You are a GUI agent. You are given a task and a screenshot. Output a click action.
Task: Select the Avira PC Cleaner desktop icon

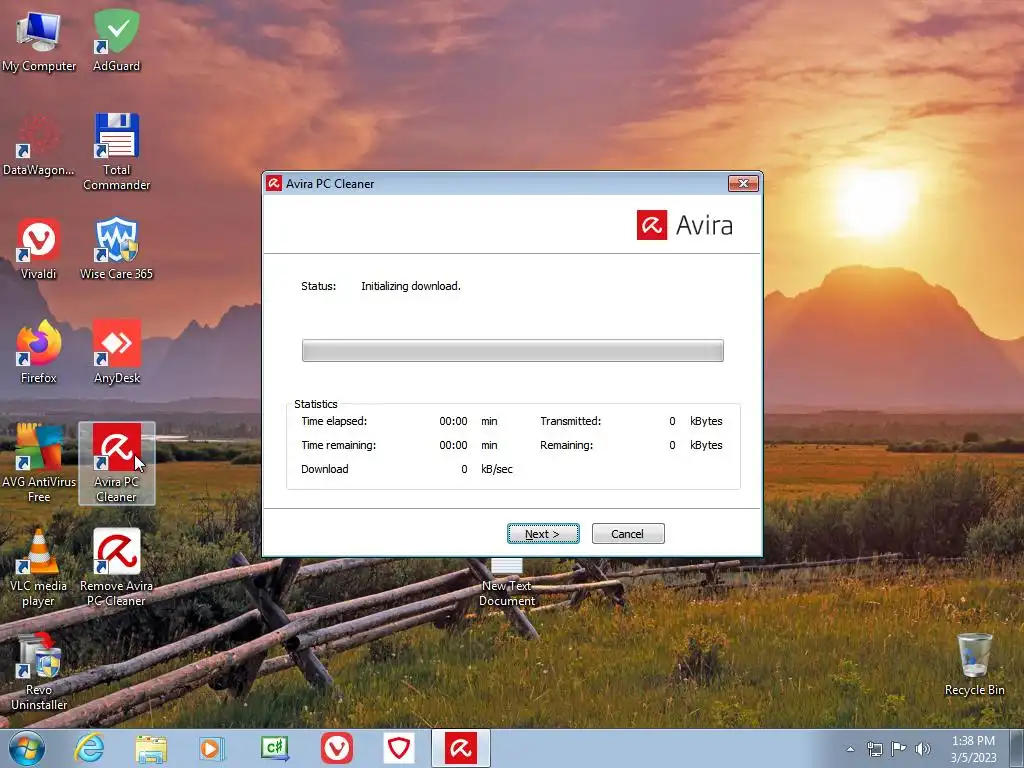tap(116, 462)
